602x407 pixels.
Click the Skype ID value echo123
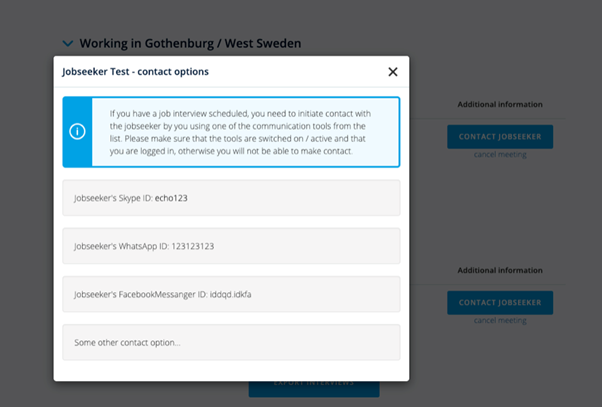coord(171,198)
